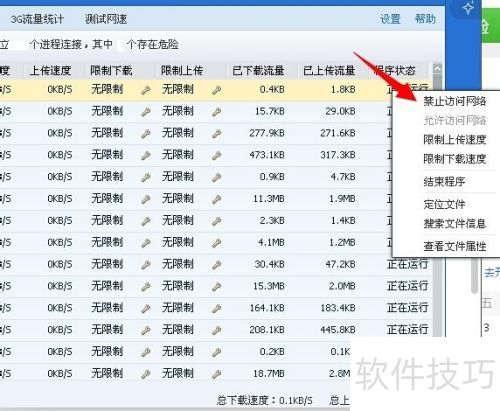
Task: Click download limit wrench in 11.3MB row
Action: click(x=146, y=199)
